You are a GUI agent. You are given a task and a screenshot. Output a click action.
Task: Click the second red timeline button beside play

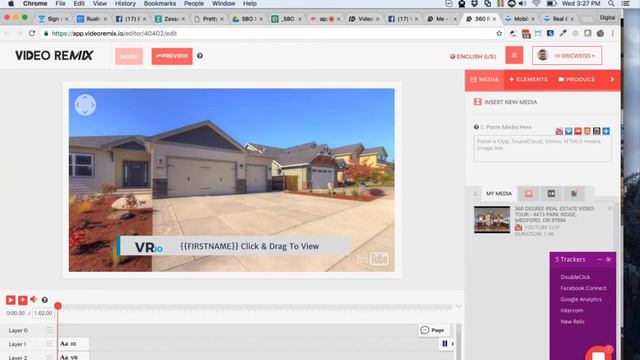point(23,300)
